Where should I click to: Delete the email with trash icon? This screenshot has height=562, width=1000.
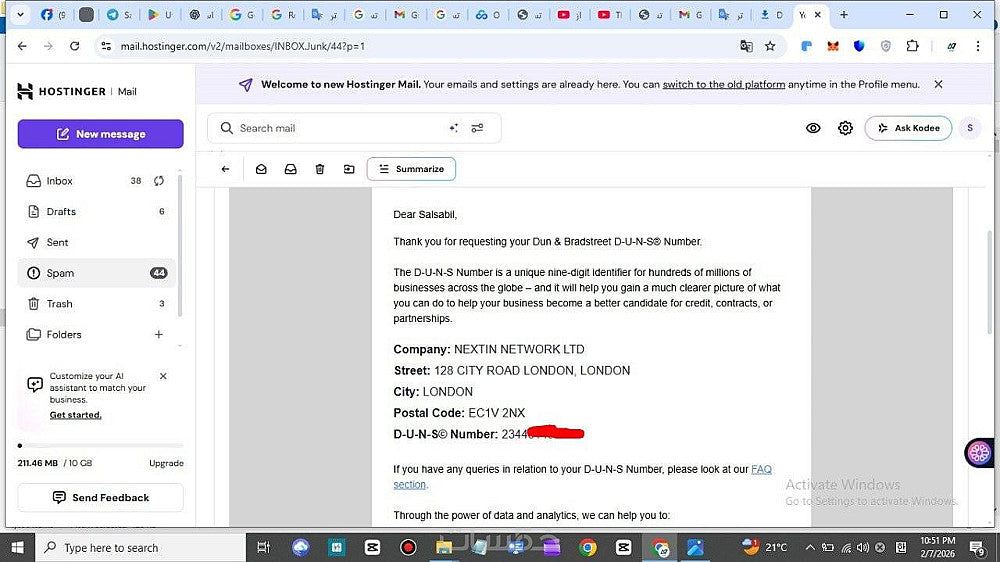click(x=320, y=169)
